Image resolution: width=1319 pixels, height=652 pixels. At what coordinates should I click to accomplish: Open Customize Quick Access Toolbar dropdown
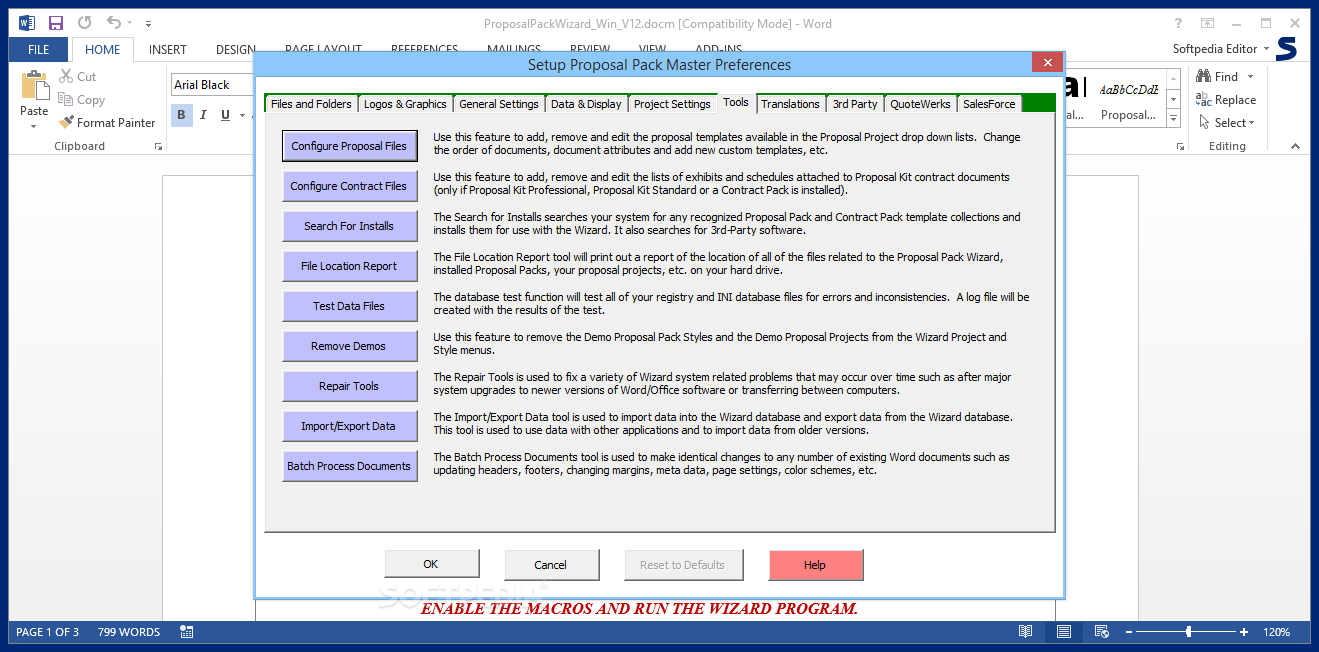149,22
